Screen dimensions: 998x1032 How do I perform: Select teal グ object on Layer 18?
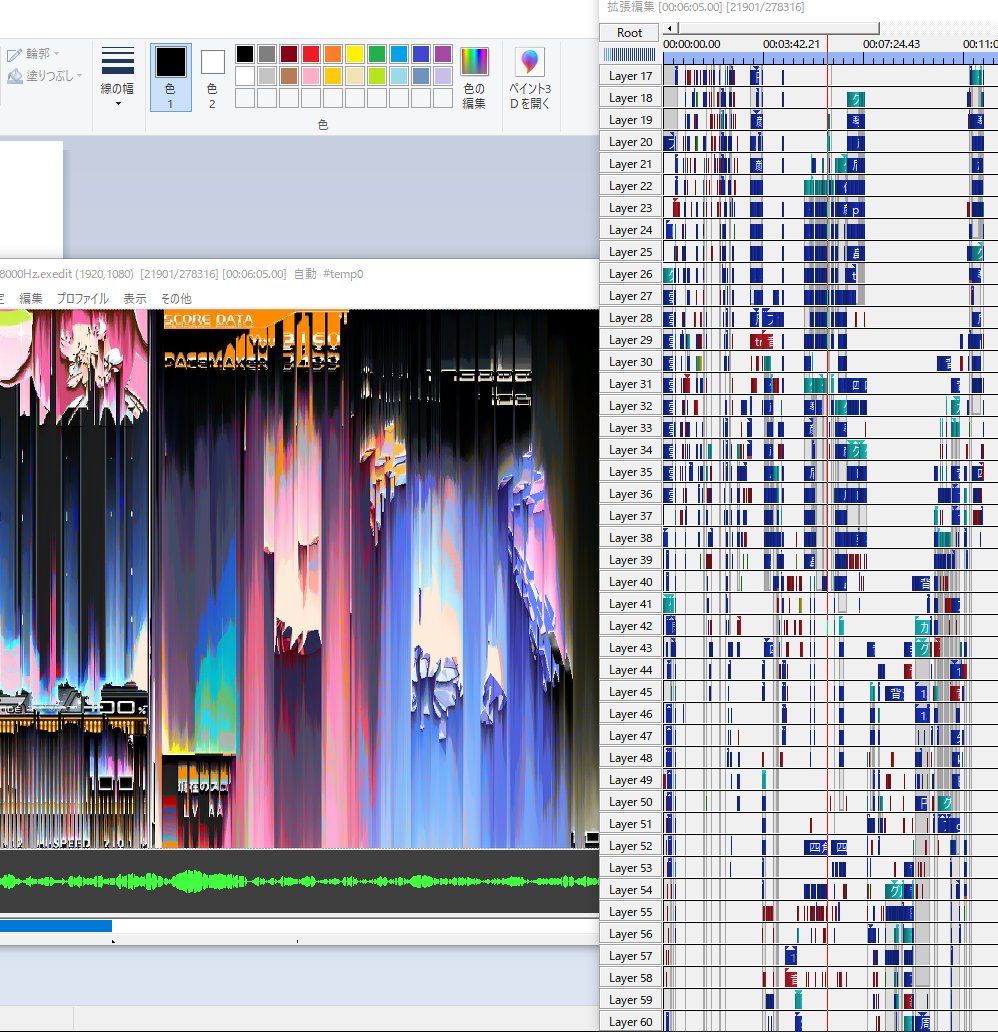(855, 99)
